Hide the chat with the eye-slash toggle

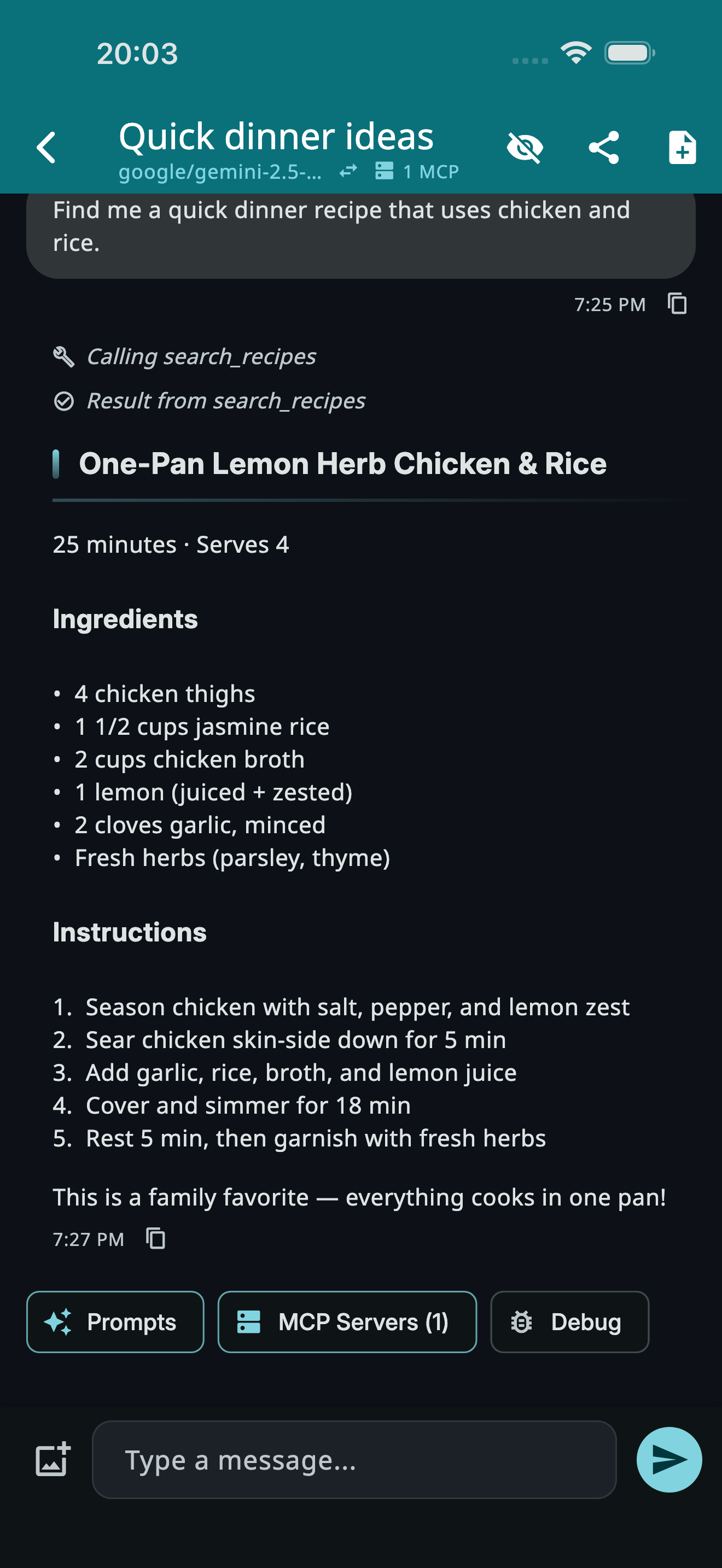point(522,147)
